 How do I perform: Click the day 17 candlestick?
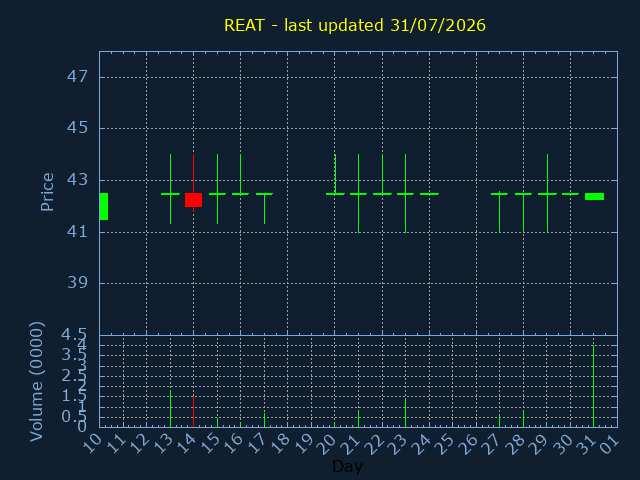tap(264, 208)
